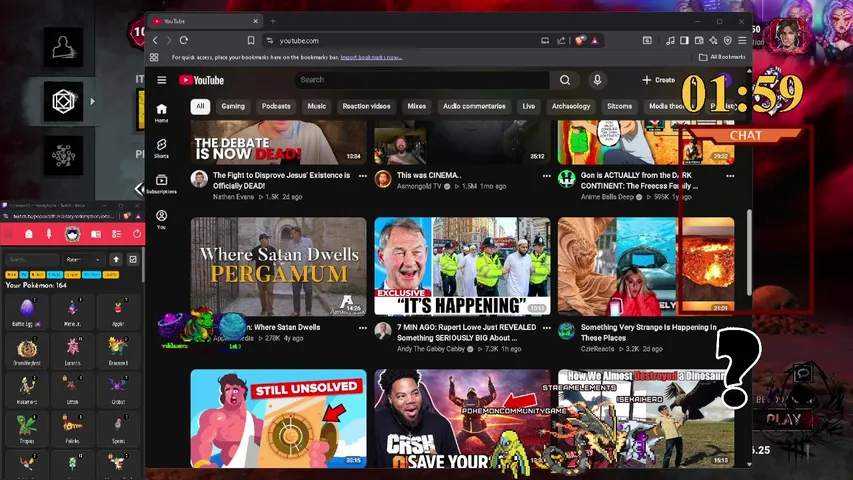Open the YouTube guide hamburger menu

[162, 80]
